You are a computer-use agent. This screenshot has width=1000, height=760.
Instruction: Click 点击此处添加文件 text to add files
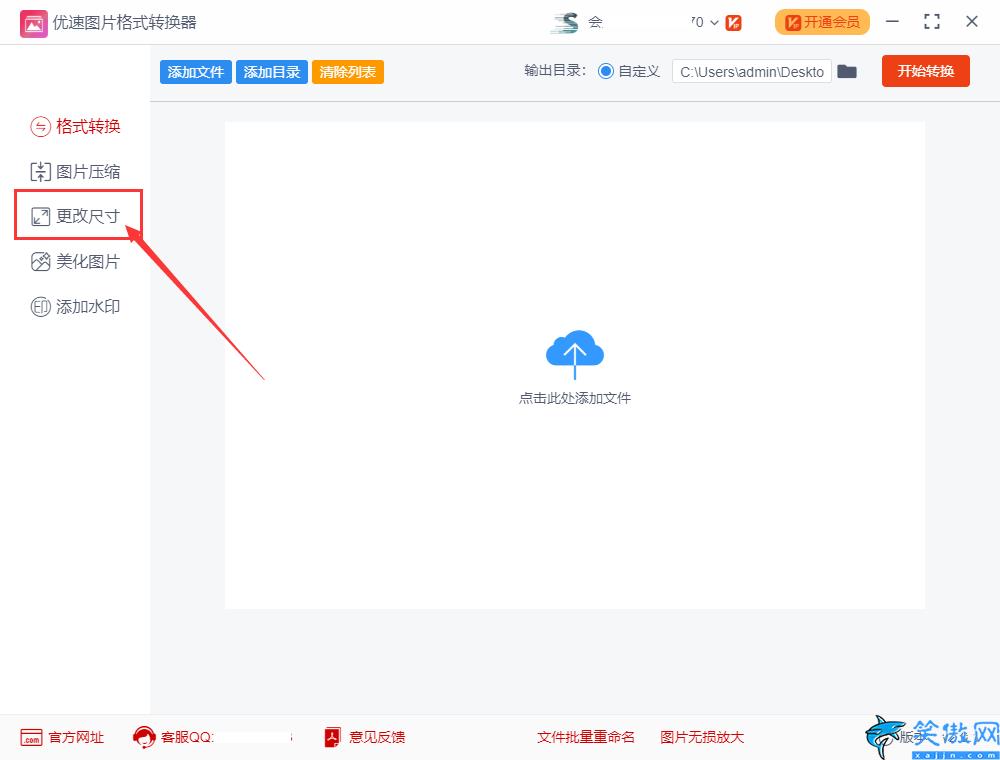pos(575,398)
